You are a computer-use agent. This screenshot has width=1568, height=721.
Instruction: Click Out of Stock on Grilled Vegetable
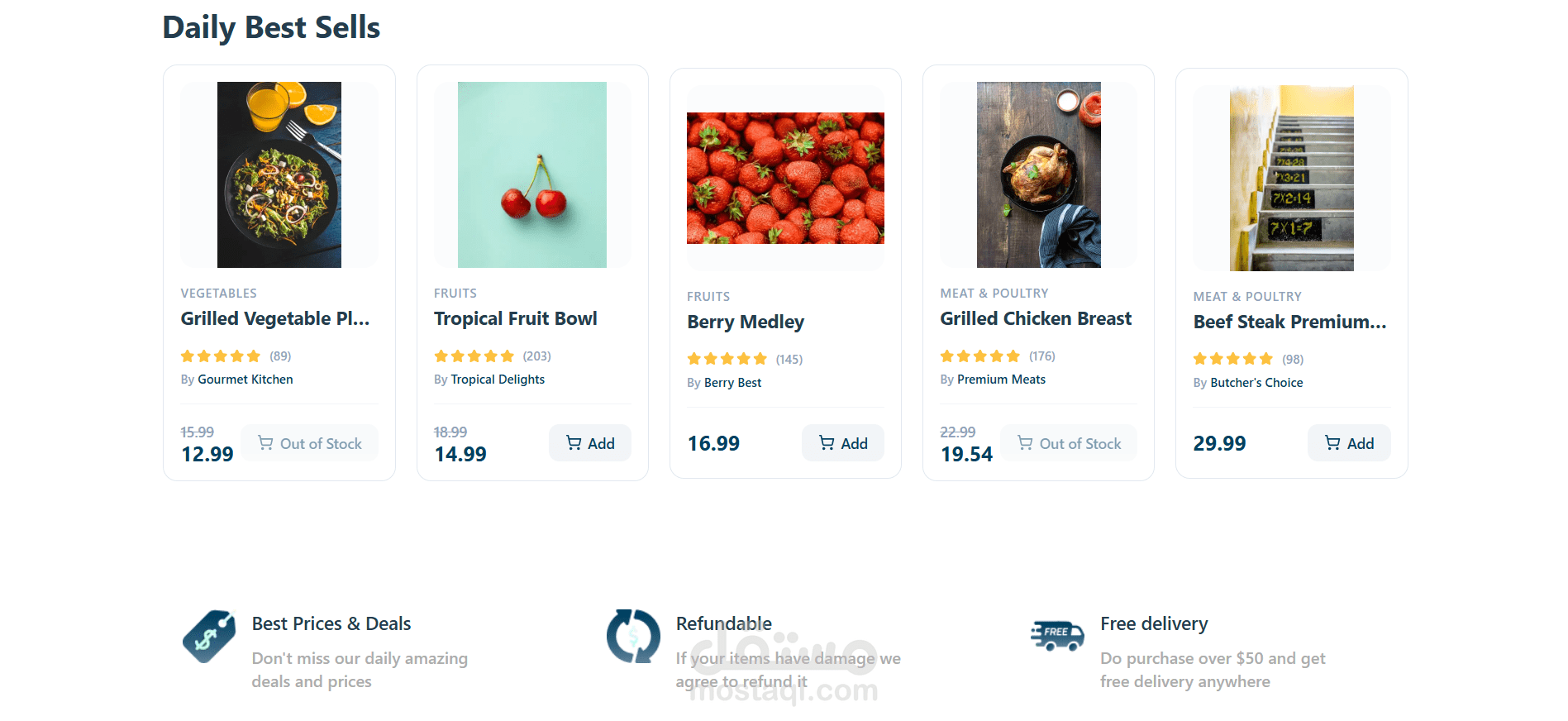point(310,443)
